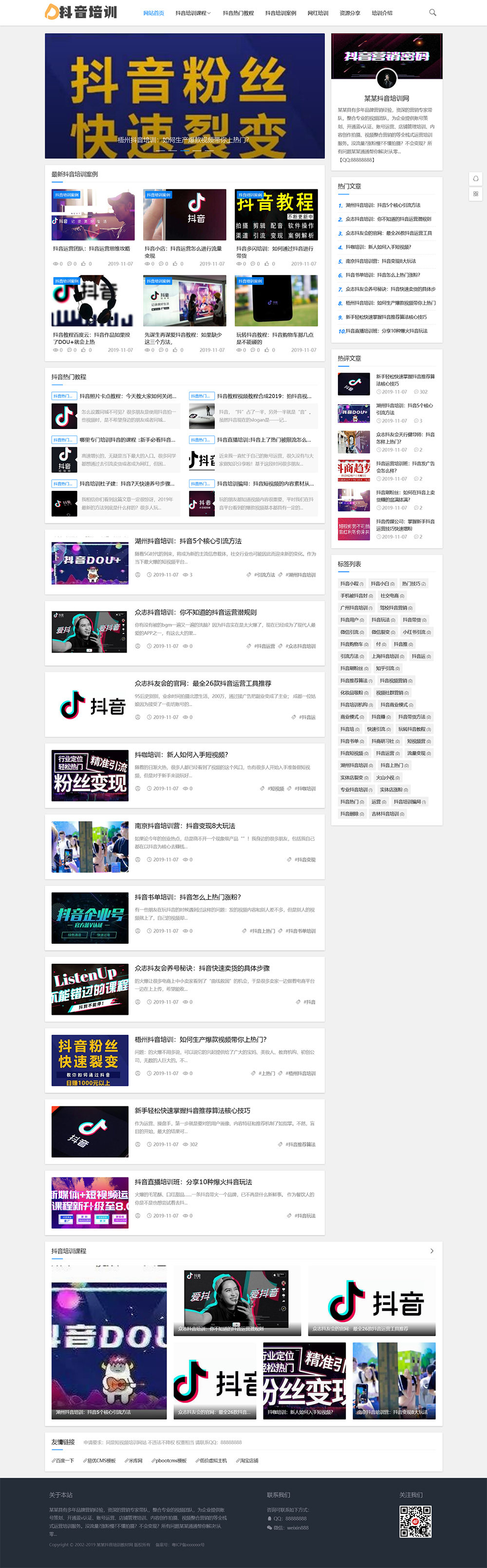487x1568 pixels.
Task: Click the link icon beside 易优CMS模板
Action: (85, 1460)
